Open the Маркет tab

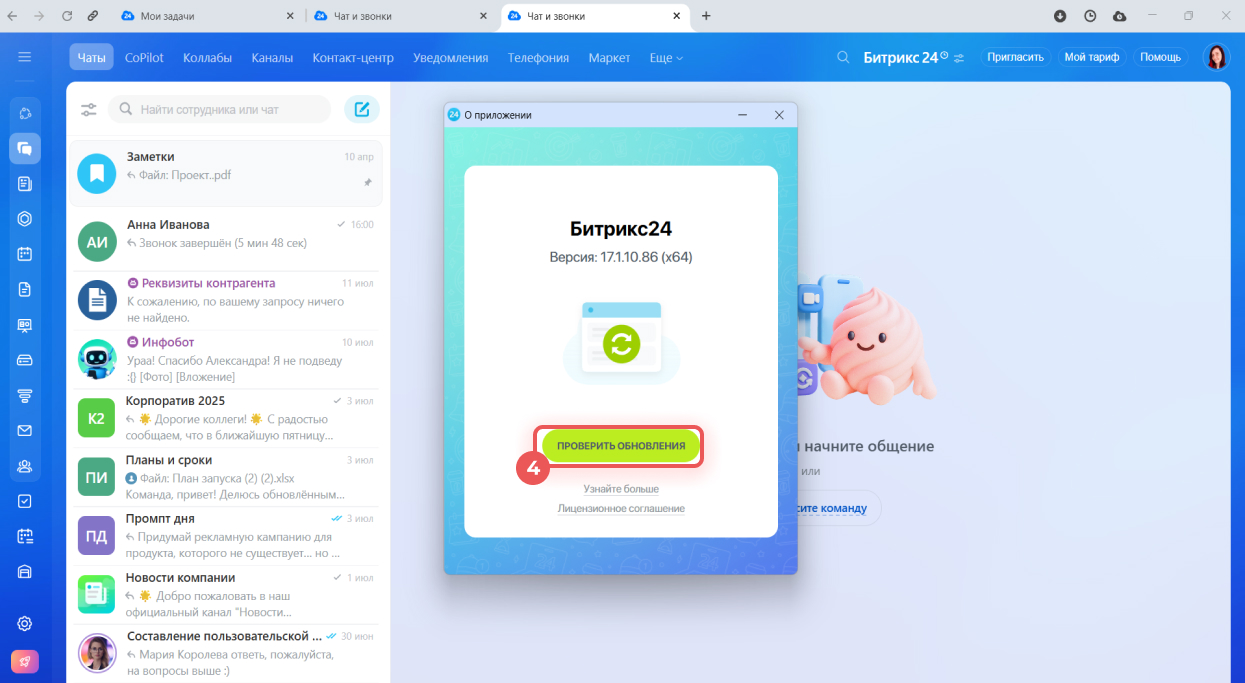[609, 58]
